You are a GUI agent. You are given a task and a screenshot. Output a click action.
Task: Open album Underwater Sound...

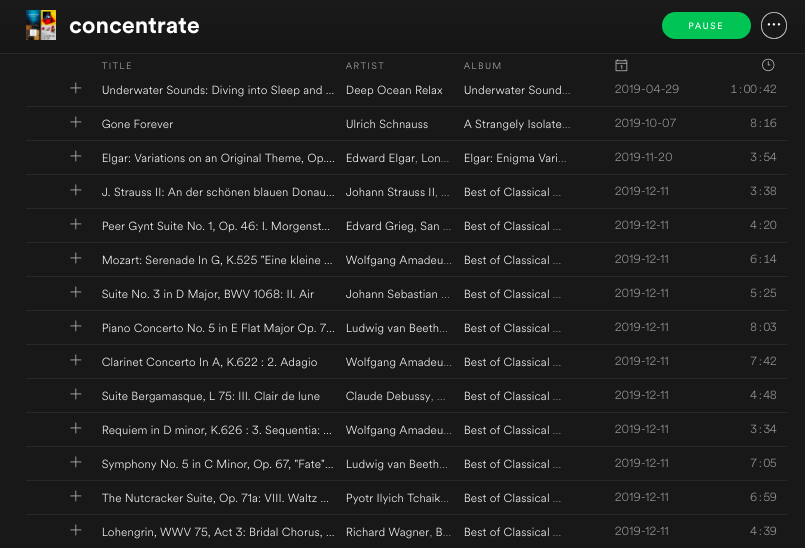[x=517, y=90]
